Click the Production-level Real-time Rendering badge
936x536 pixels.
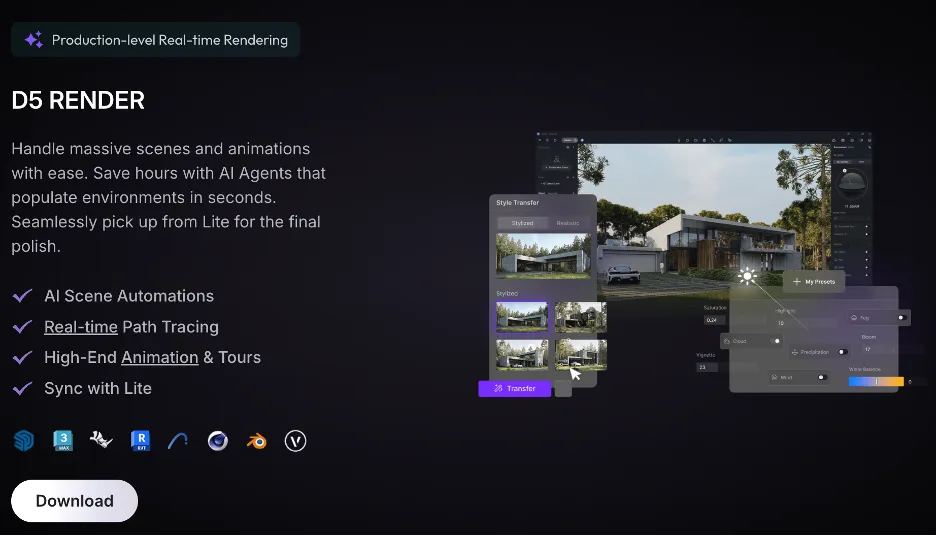tap(155, 39)
